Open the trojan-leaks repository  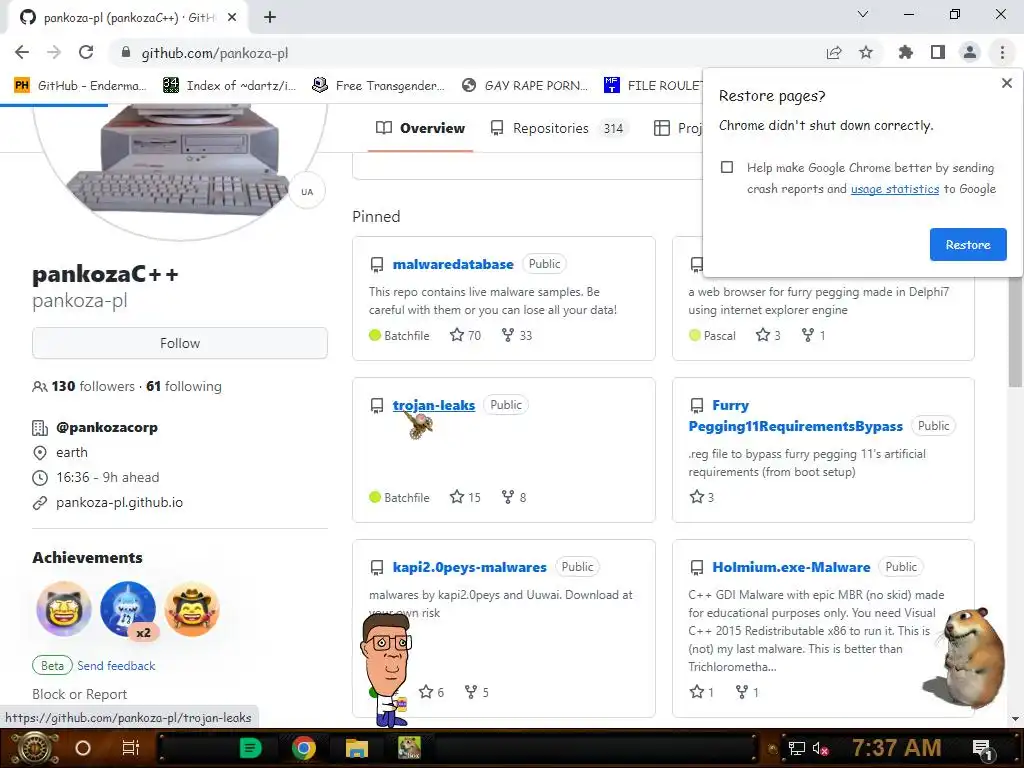click(x=434, y=405)
